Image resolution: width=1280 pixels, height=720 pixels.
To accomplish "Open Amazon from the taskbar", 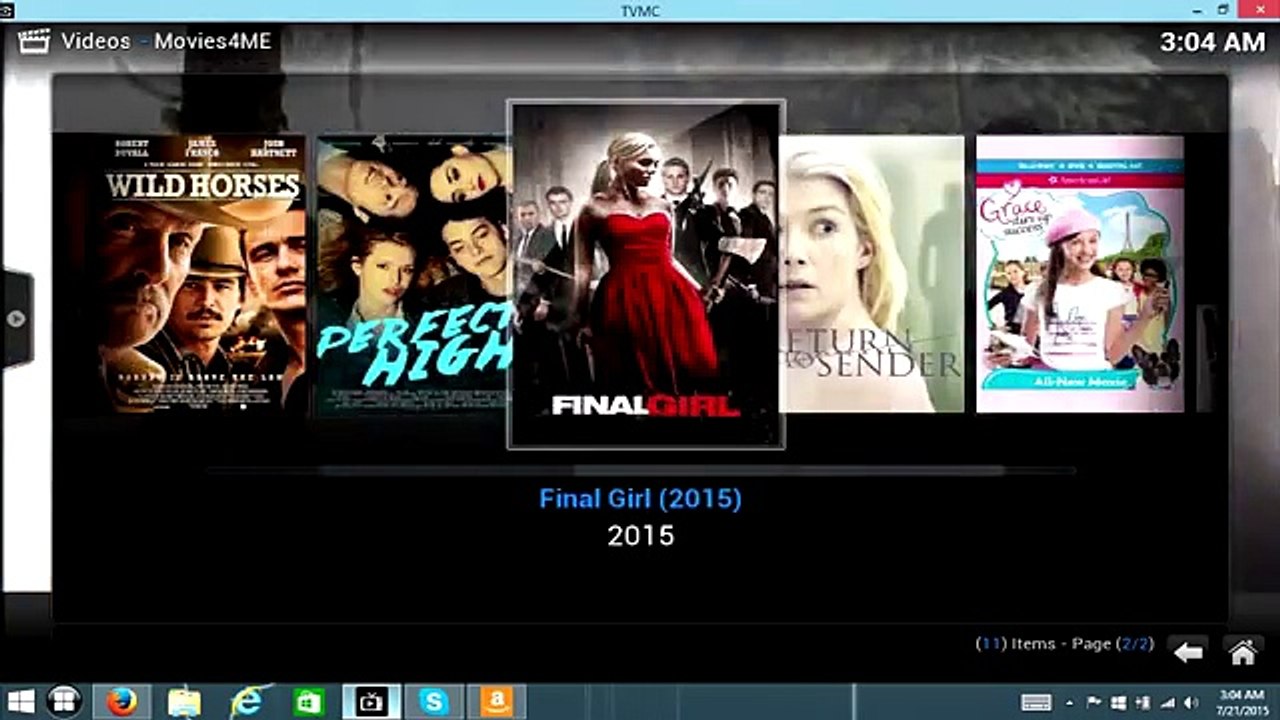I will [496, 702].
